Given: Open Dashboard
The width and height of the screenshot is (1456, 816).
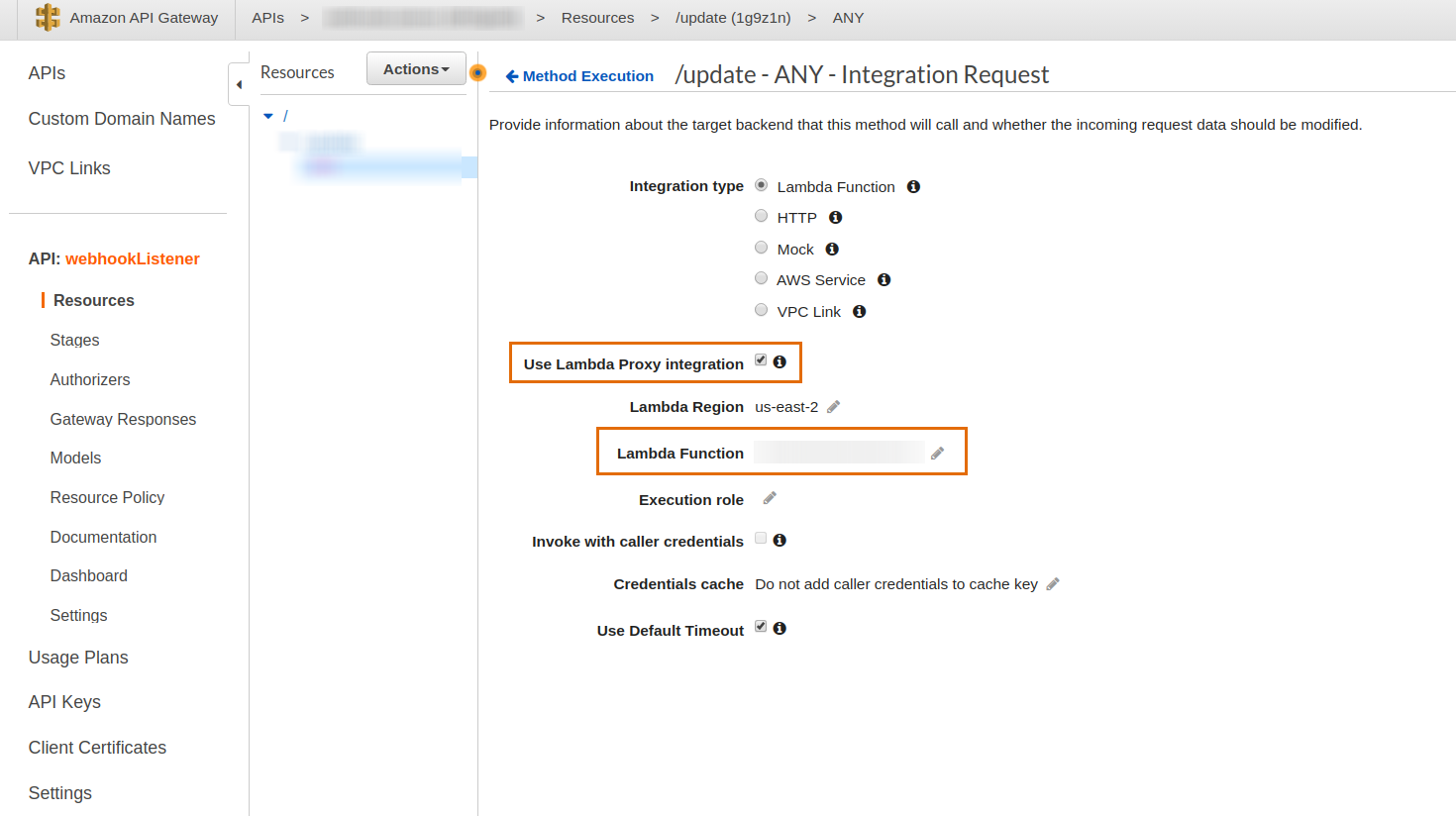Looking at the screenshot, I should tap(88, 575).
